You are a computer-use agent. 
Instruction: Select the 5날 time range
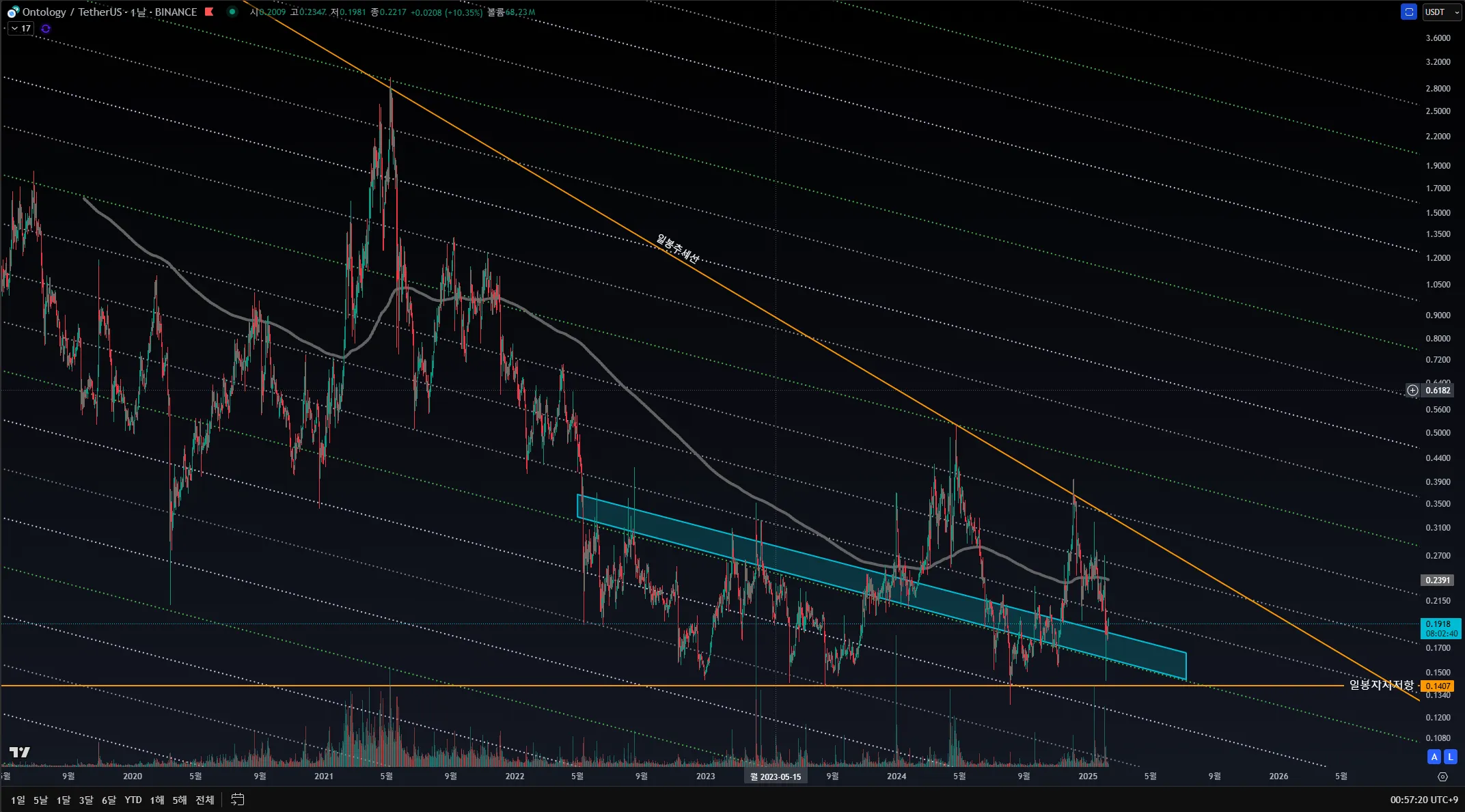41,800
